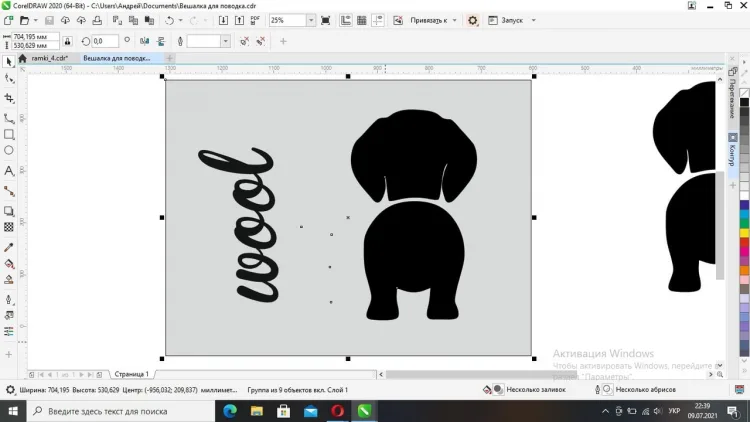The image size is (750, 422).
Task: Open File Explorer from taskbar
Action: [x=257, y=411]
